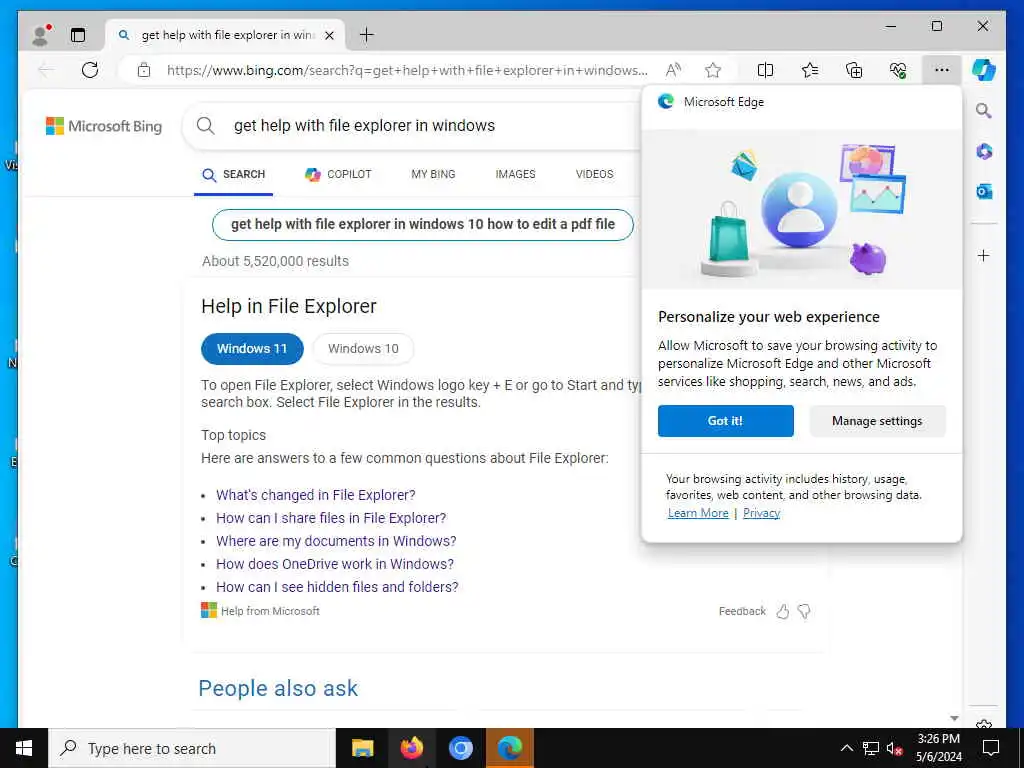The height and width of the screenshot is (768, 1024).
Task: Open Learn More link in popup
Action: (697, 513)
